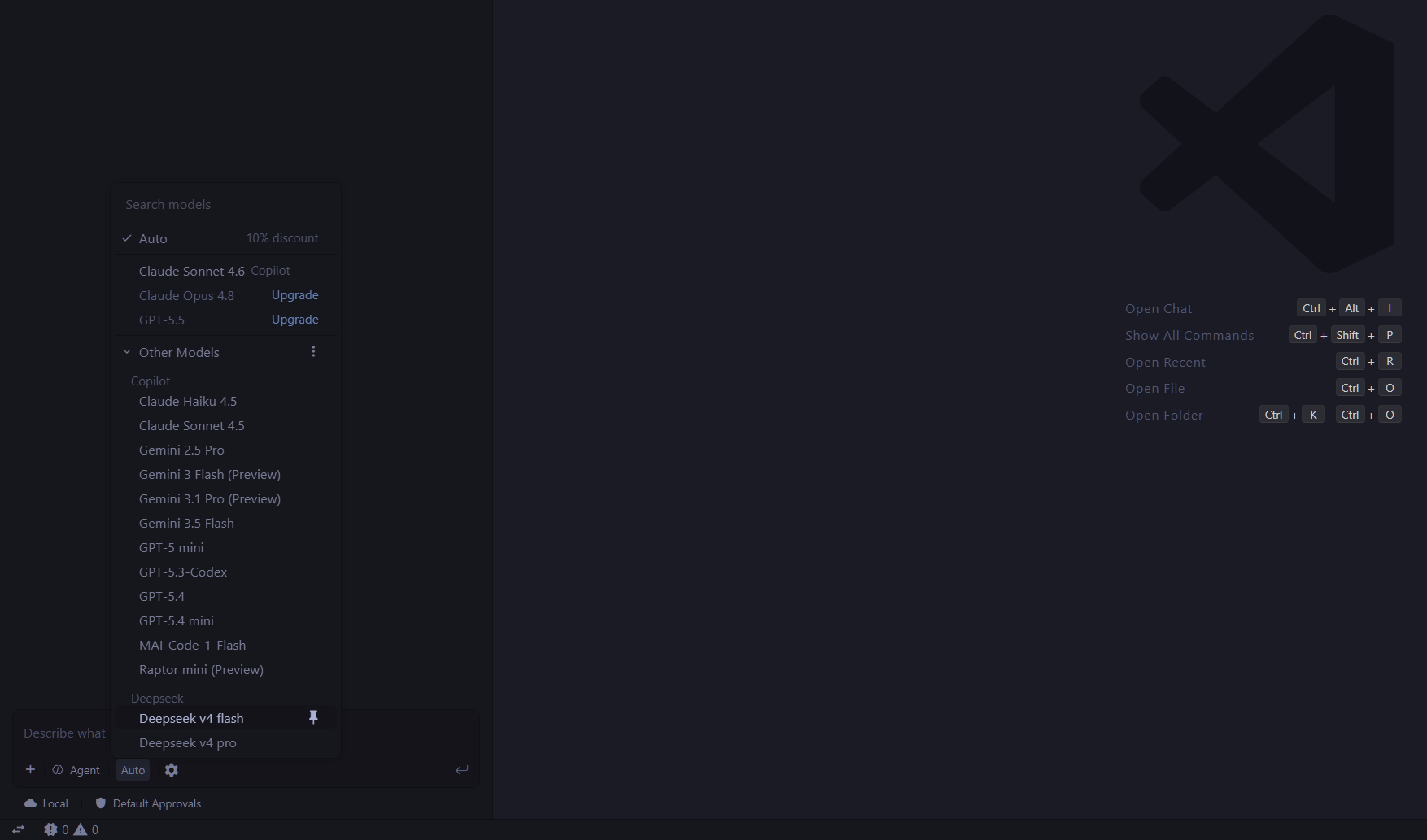Click the send message arrow icon
Viewport: 1427px width, 840px height.
tap(461, 770)
